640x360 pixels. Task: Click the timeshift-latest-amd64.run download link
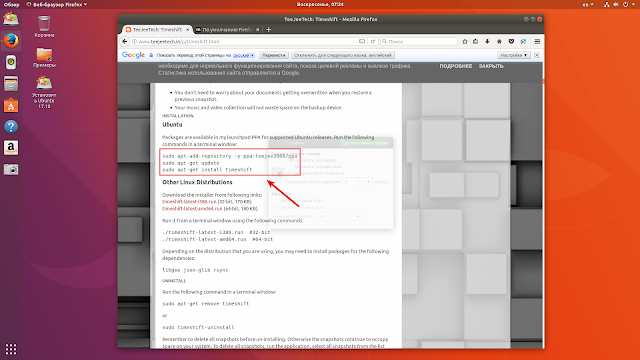[x=192, y=208]
